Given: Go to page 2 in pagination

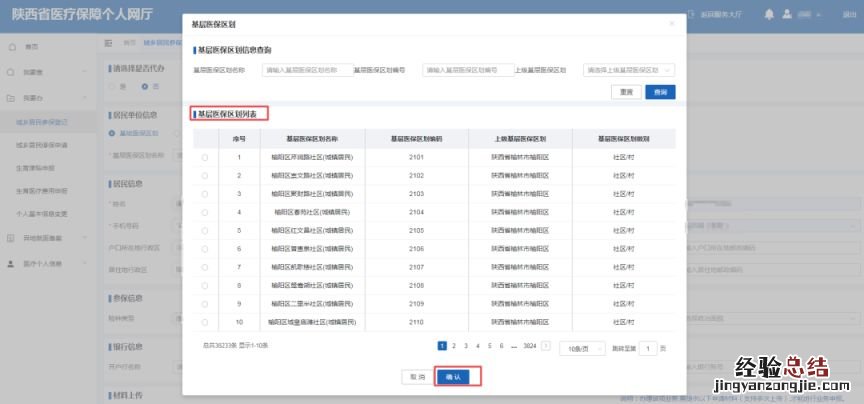Looking at the screenshot, I should pyautogui.click(x=453, y=345).
